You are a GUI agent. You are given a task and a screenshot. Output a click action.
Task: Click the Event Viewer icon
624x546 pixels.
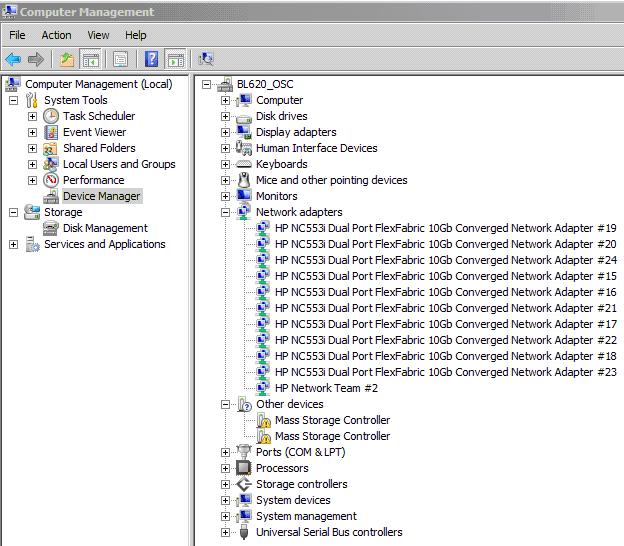[x=51, y=132]
